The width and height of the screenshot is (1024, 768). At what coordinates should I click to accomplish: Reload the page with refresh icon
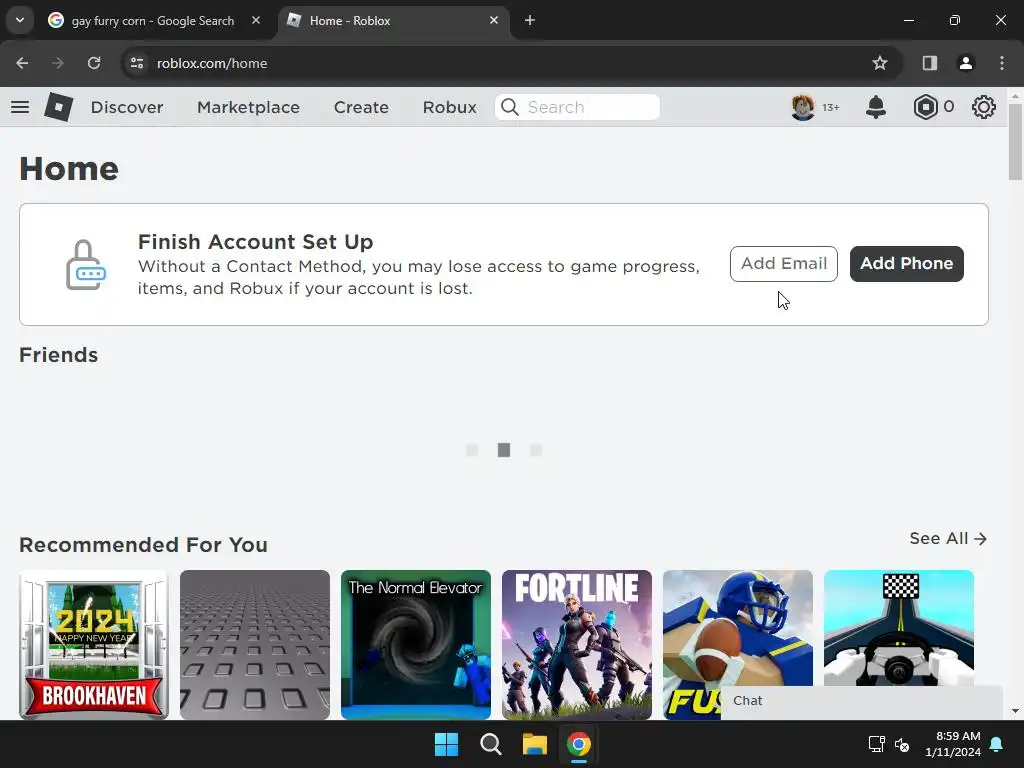point(94,63)
